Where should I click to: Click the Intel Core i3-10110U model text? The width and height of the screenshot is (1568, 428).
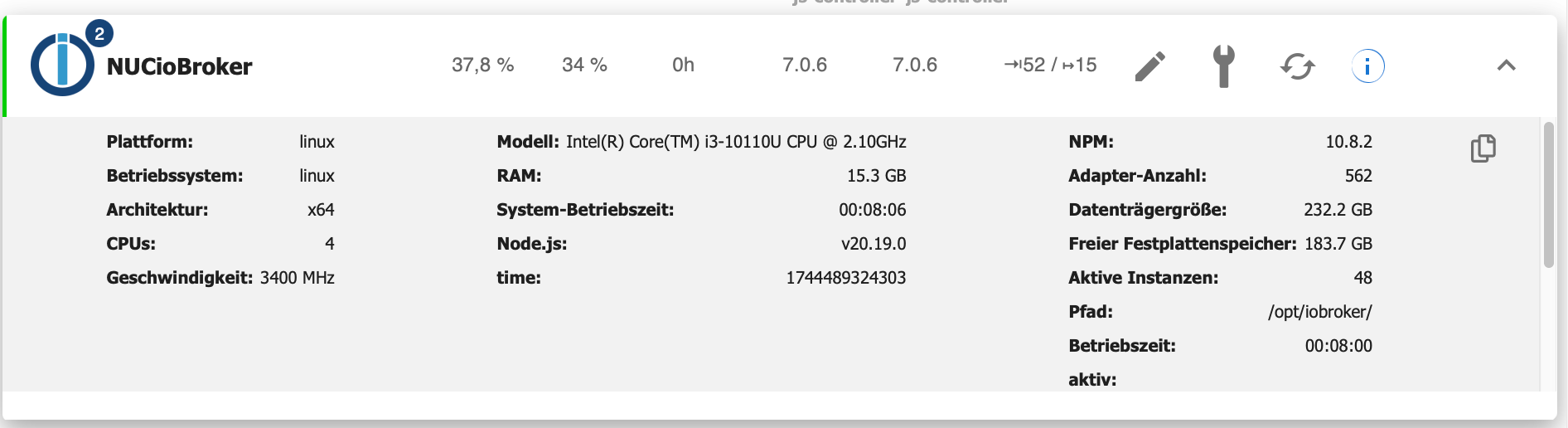click(x=736, y=142)
